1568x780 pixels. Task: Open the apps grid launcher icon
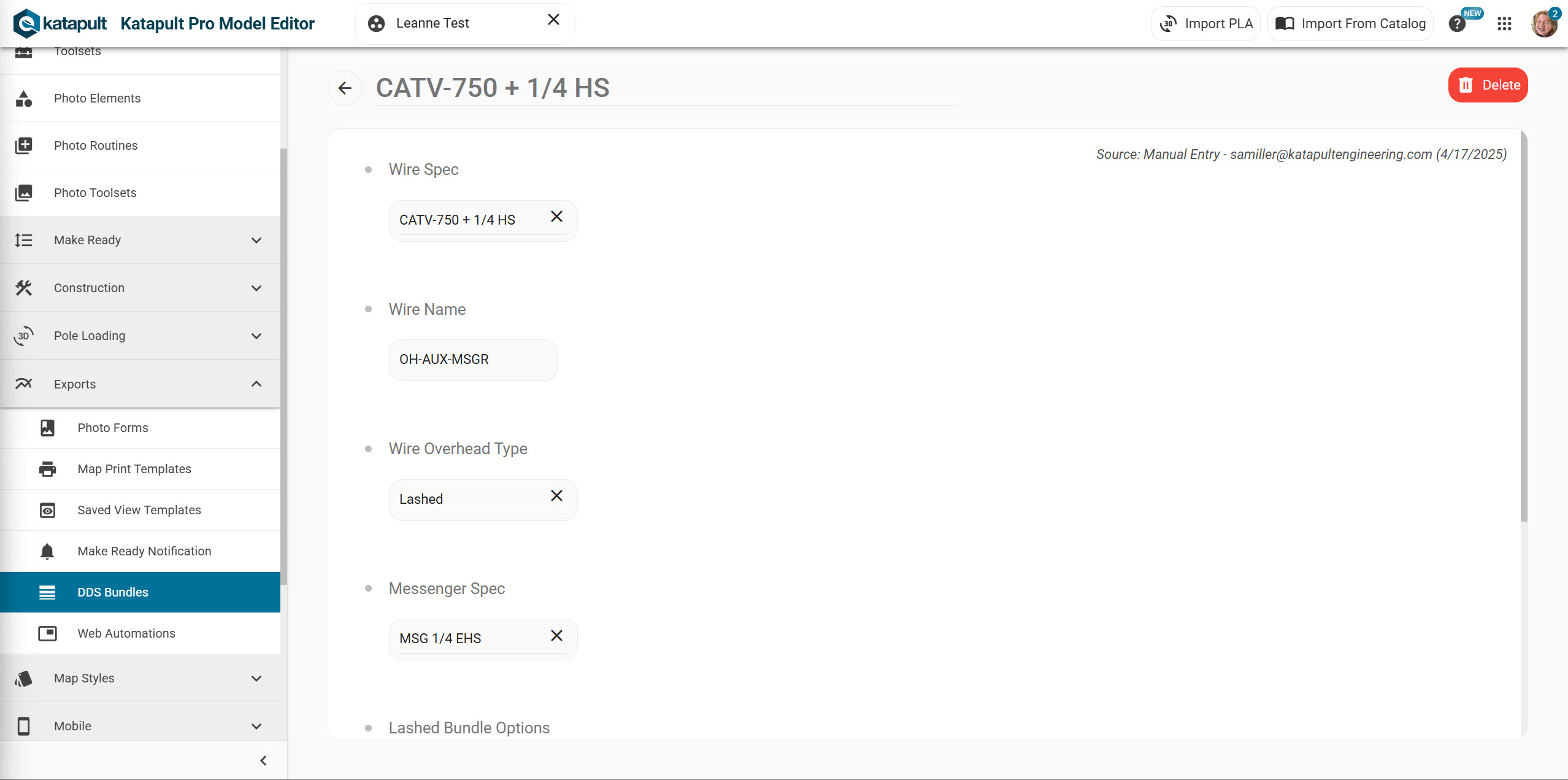pos(1504,24)
